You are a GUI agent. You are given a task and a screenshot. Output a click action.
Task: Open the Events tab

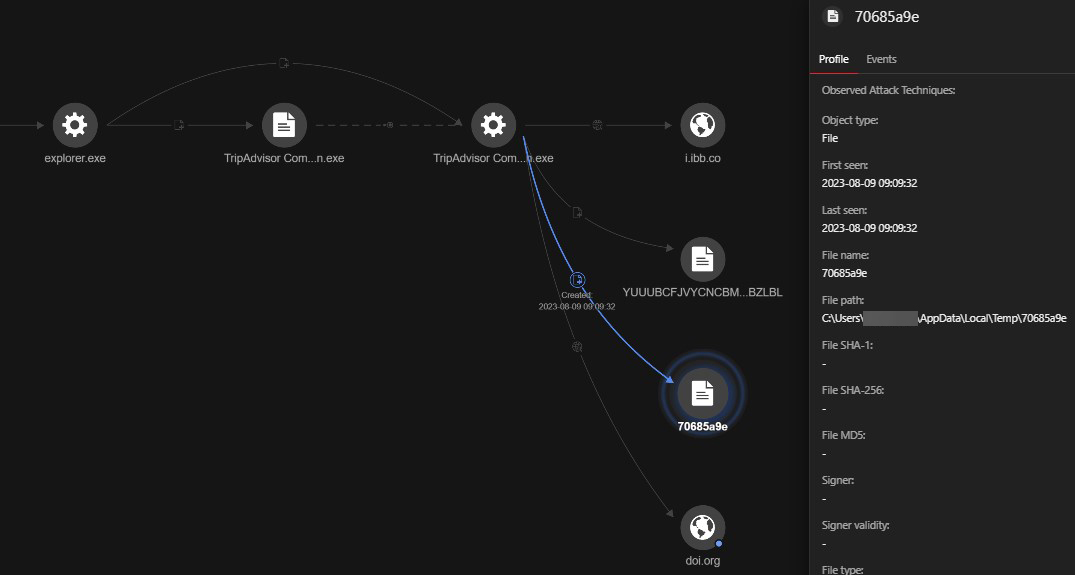(x=881, y=59)
